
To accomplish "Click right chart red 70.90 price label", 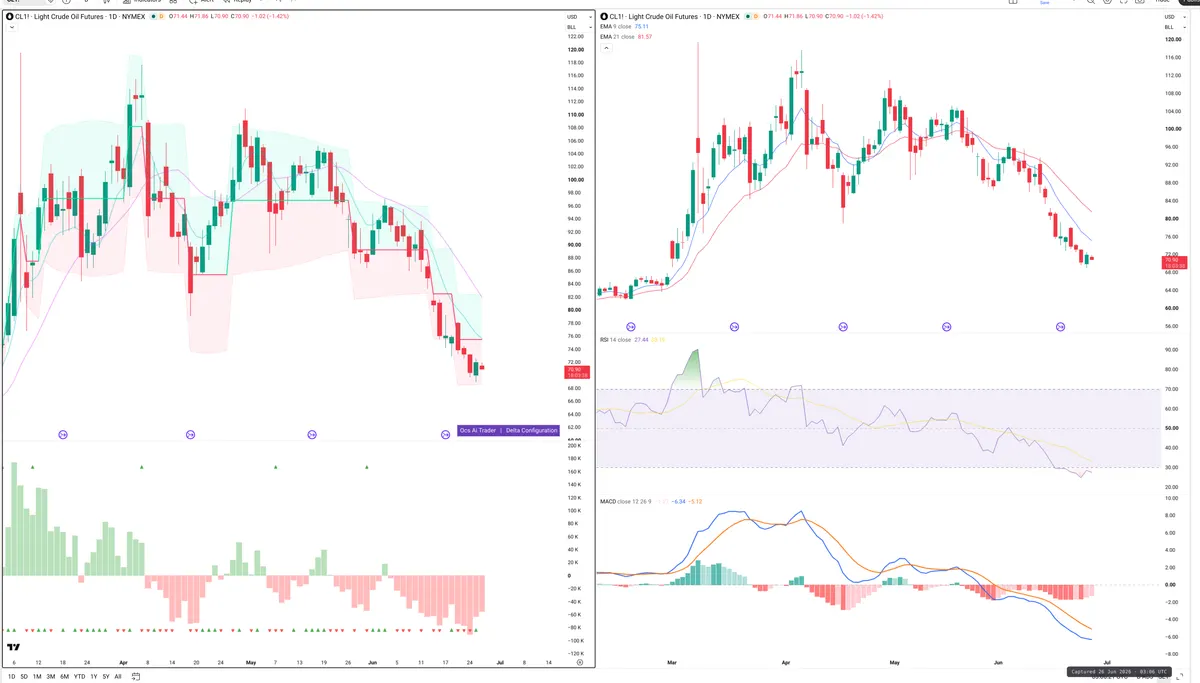I will coord(1172,263).
